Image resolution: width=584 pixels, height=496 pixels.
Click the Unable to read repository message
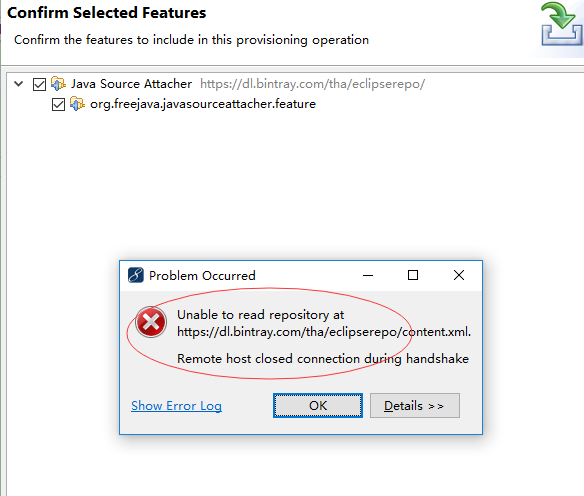(324, 323)
